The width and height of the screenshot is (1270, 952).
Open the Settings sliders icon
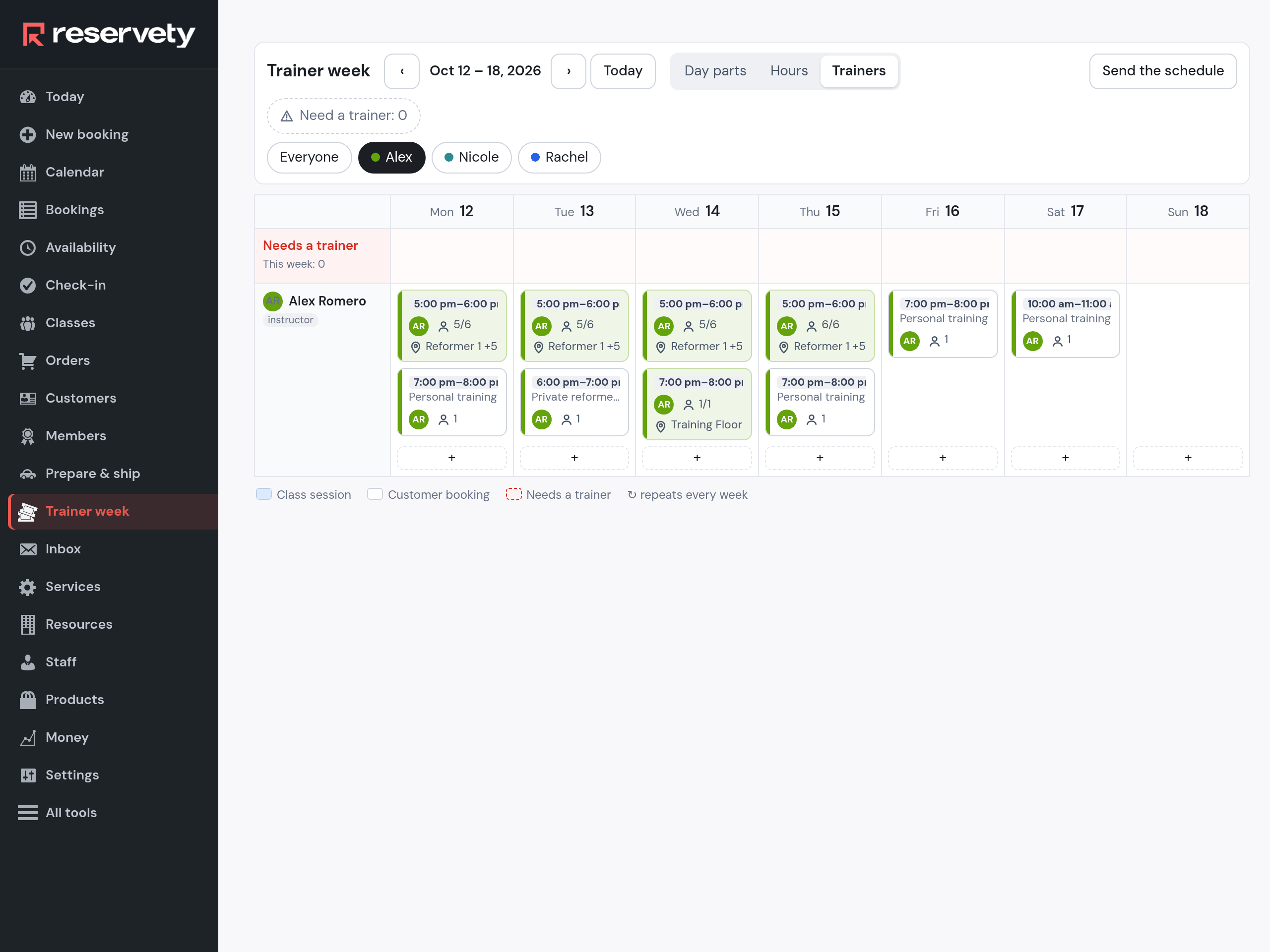[28, 775]
